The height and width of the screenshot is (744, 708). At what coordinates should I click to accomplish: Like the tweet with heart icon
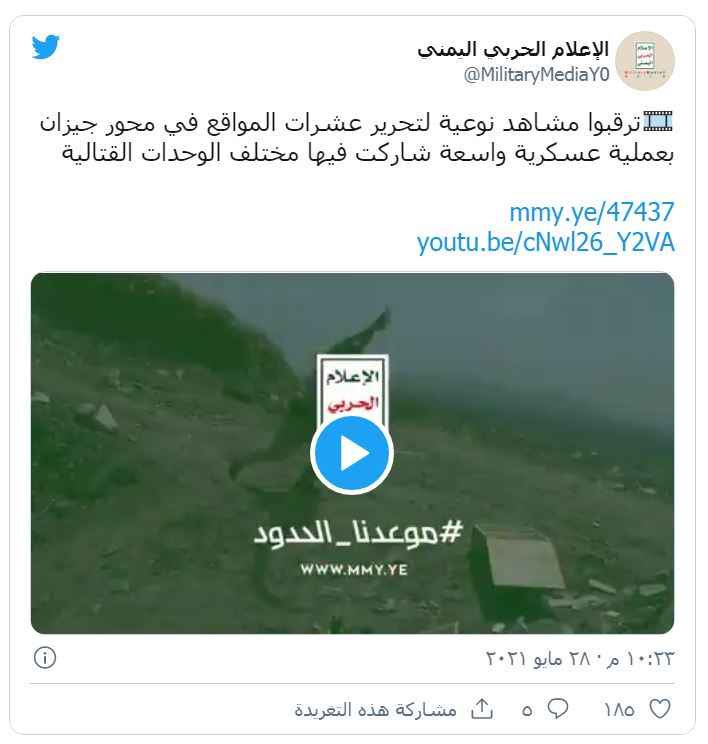tap(660, 709)
